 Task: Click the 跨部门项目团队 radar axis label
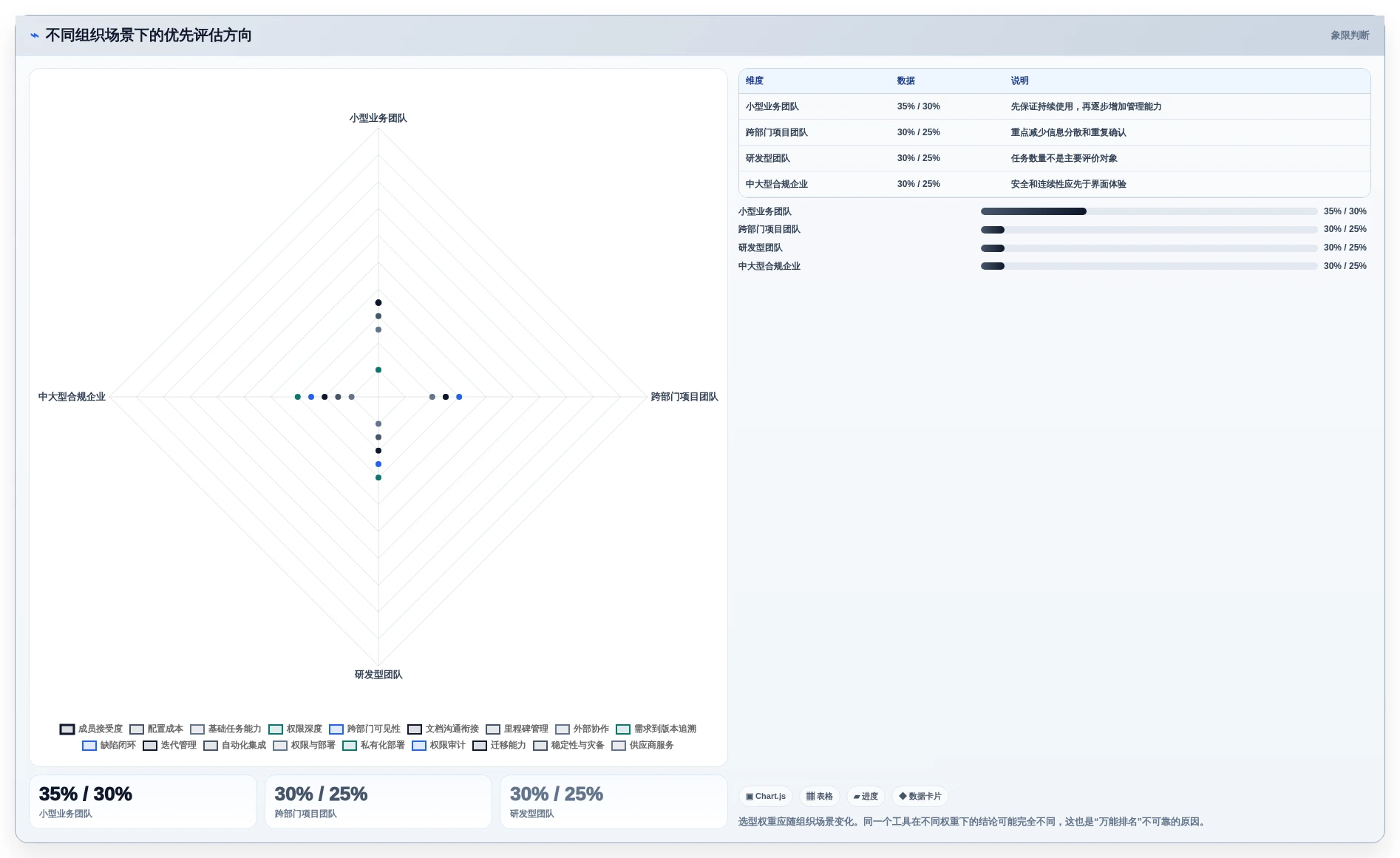(684, 397)
